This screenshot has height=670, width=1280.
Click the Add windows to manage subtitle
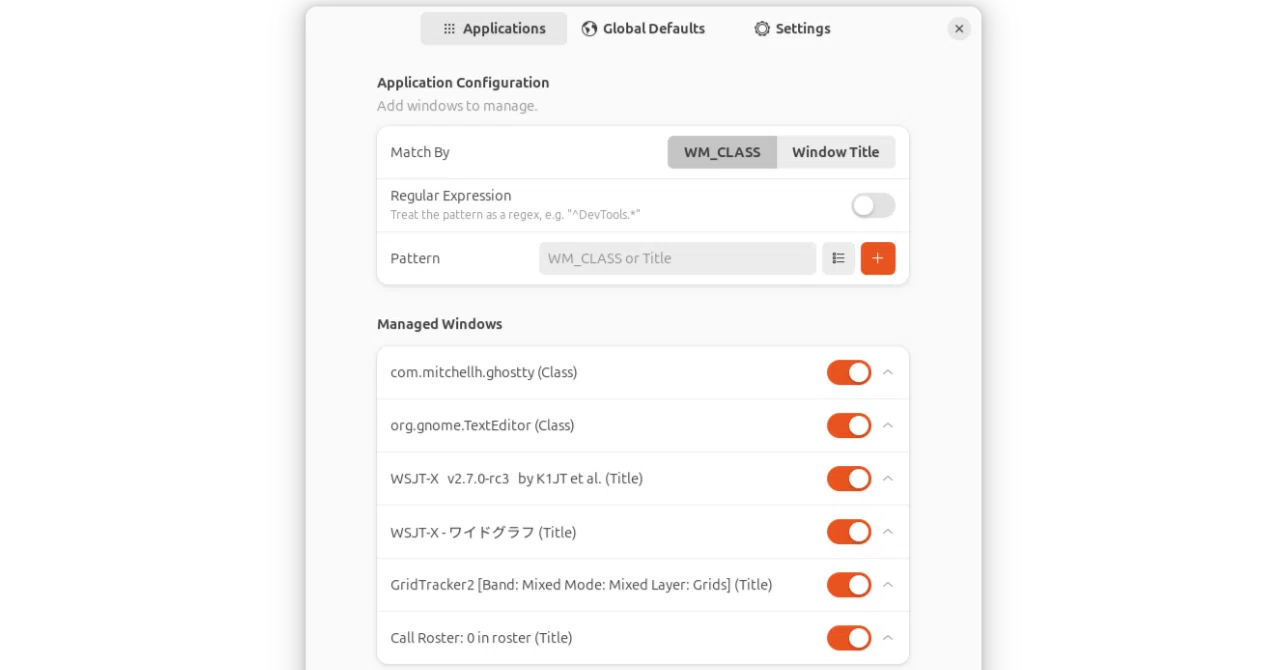coord(457,106)
